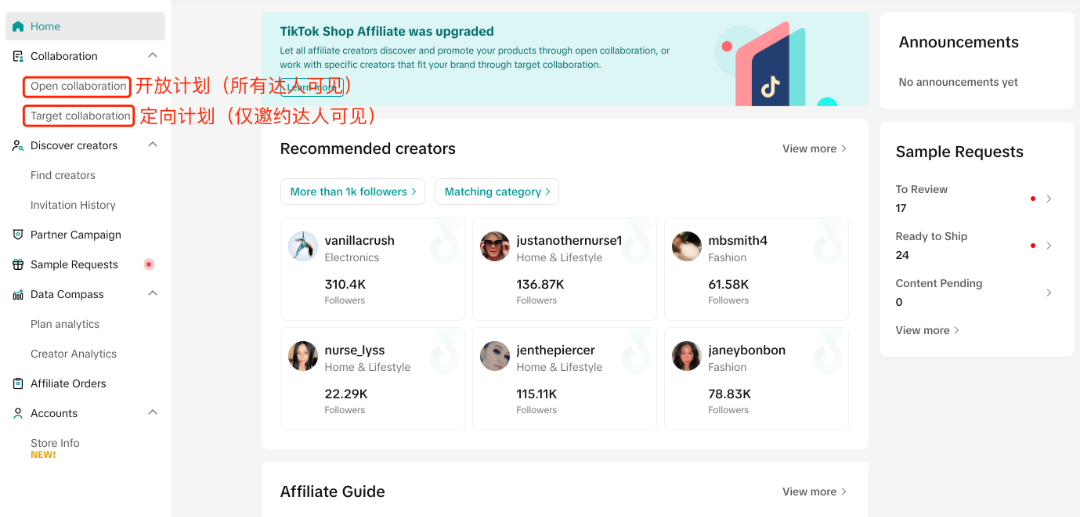The width and height of the screenshot is (1080, 517).
Task: Click the mbsmith4 creator name
Action: [x=738, y=240]
